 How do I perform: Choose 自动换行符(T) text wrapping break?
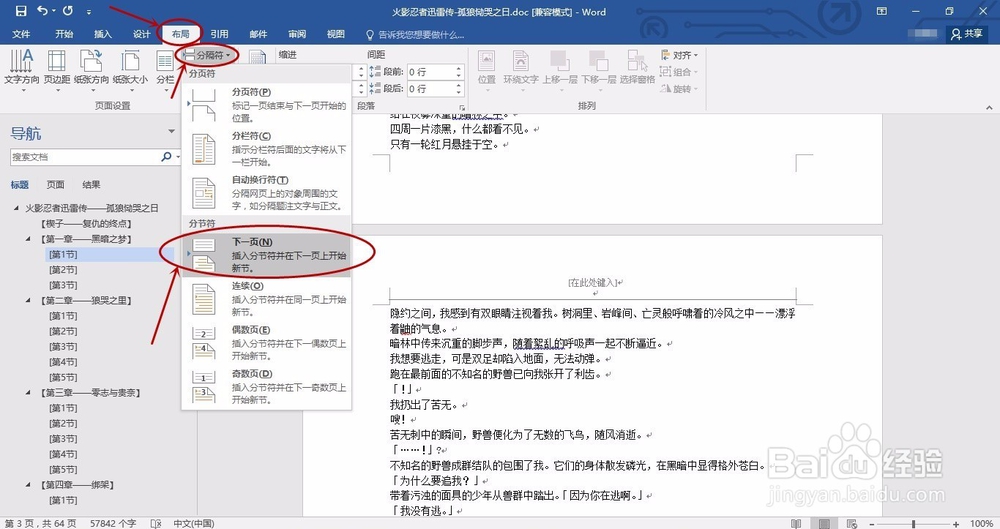(267, 193)
